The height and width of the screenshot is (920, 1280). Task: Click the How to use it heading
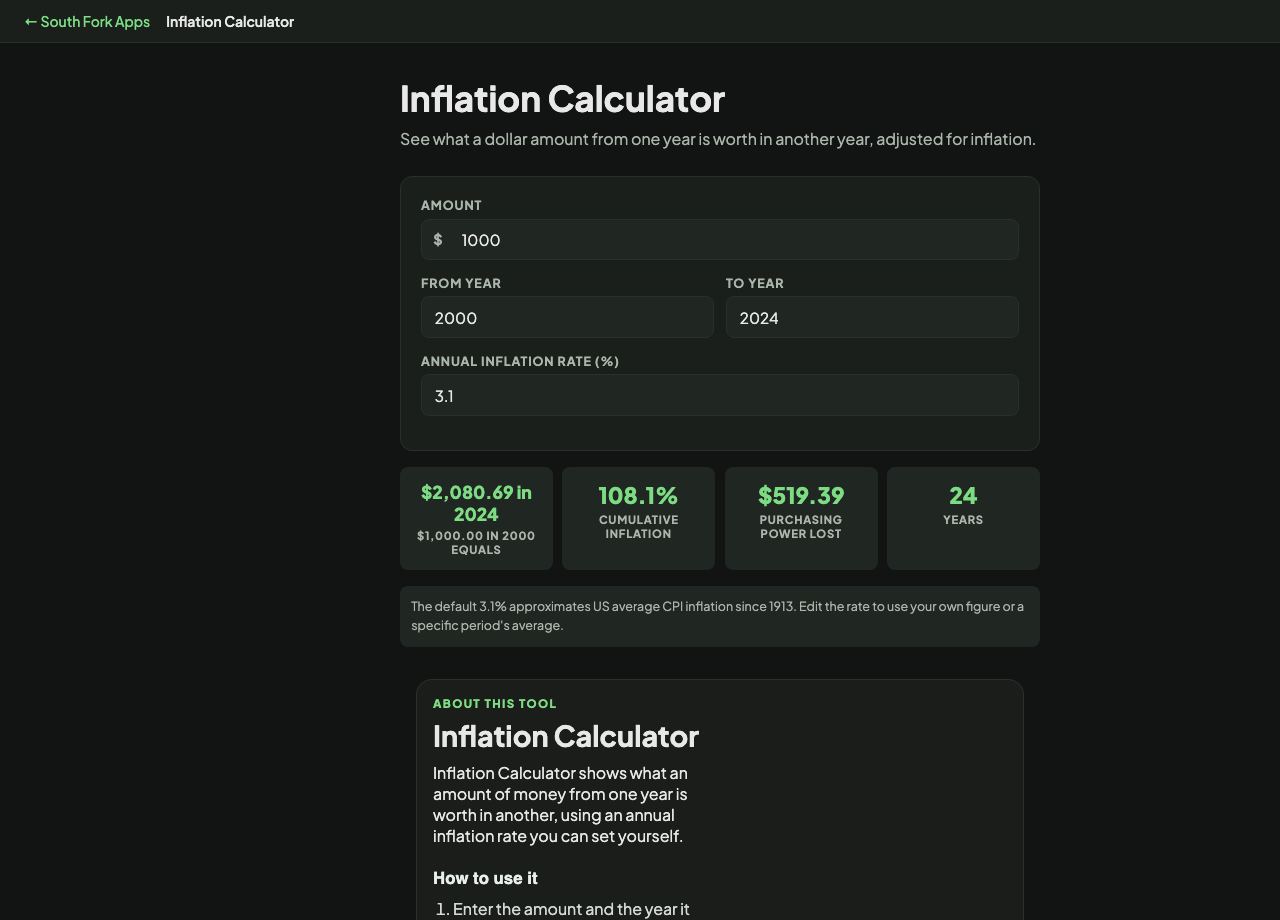click(485, 878)
